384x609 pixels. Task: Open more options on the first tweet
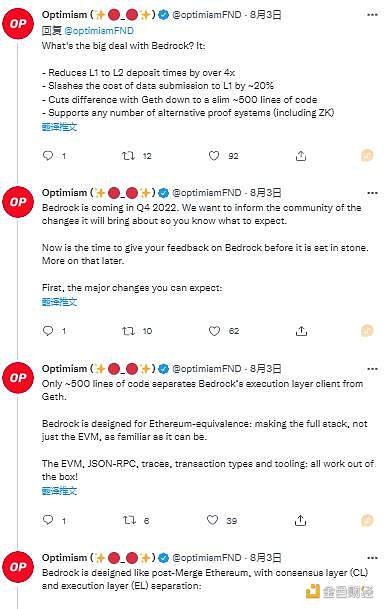coord(372,15)
